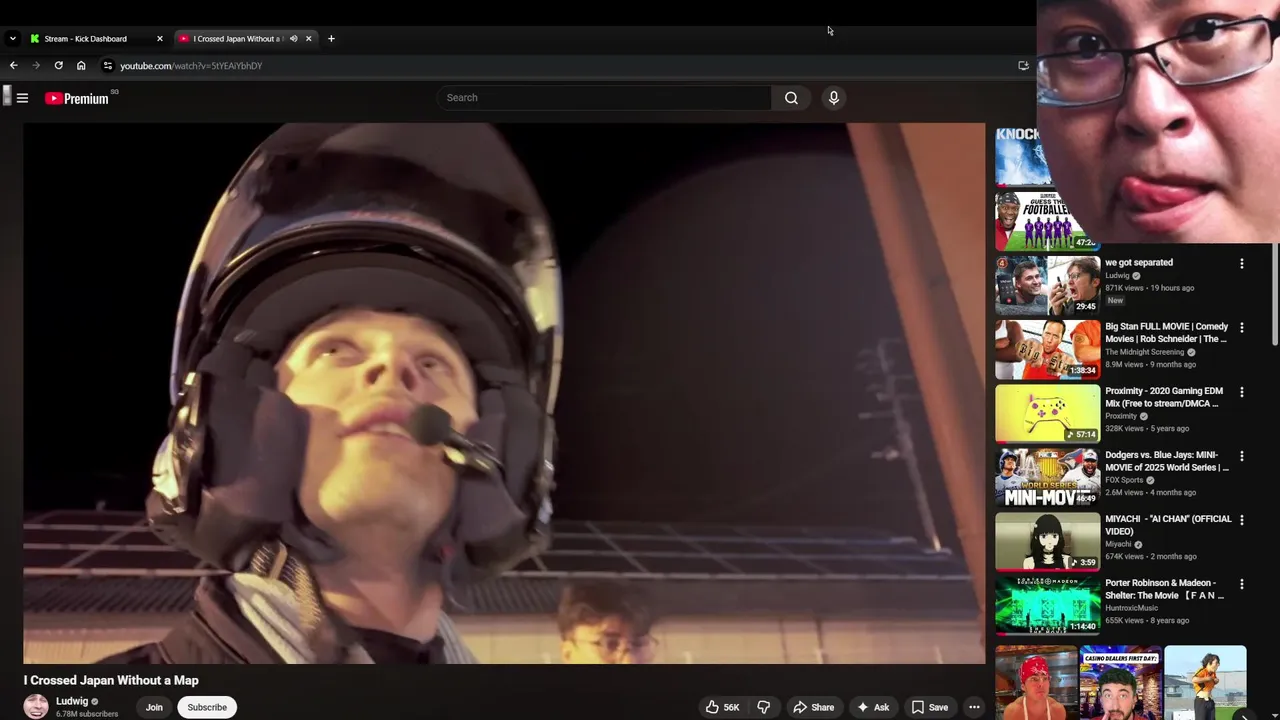Open the video title I Crossed Japan Without a Map

pos(111,680)
